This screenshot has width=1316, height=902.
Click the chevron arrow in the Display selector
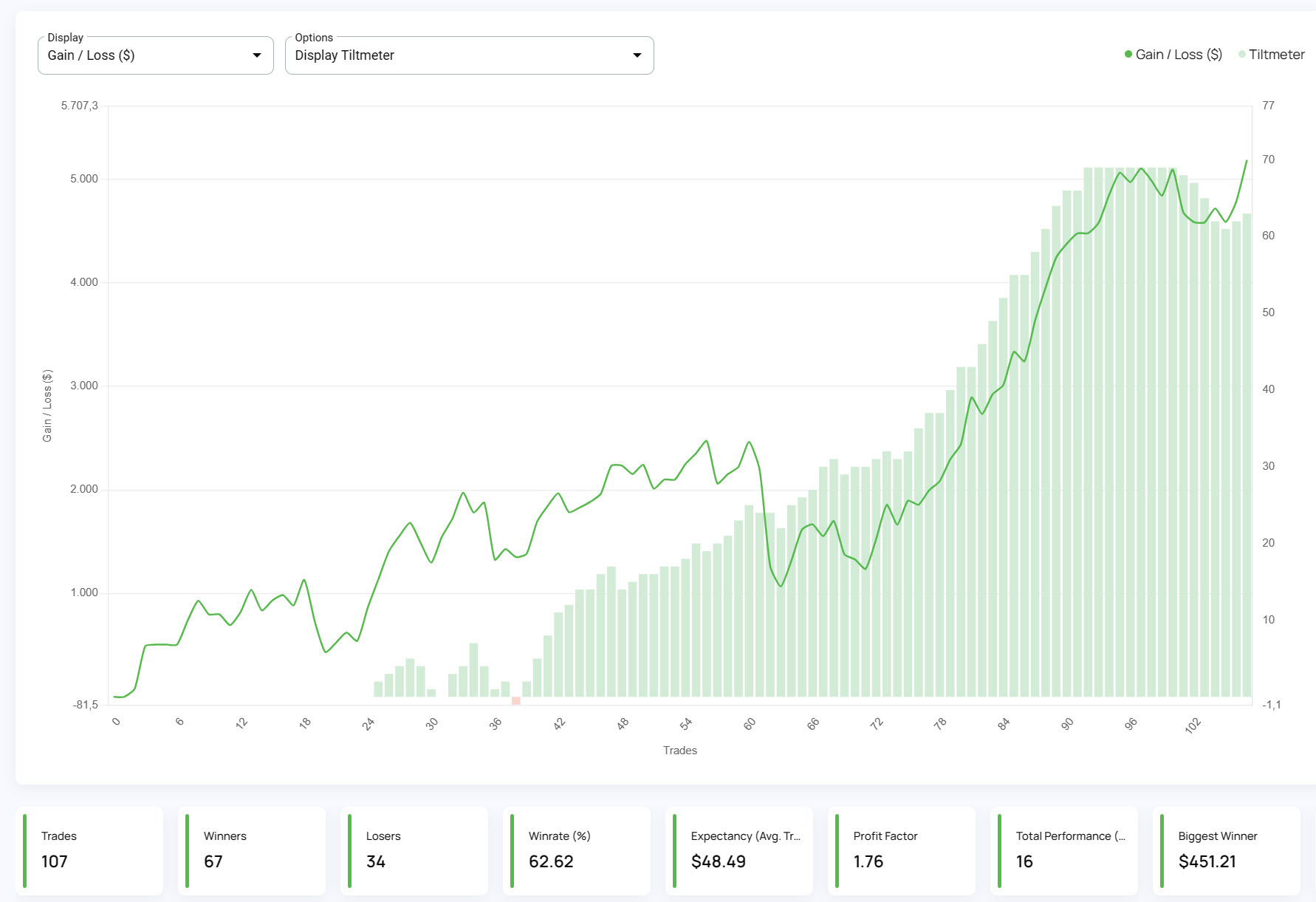256,55
